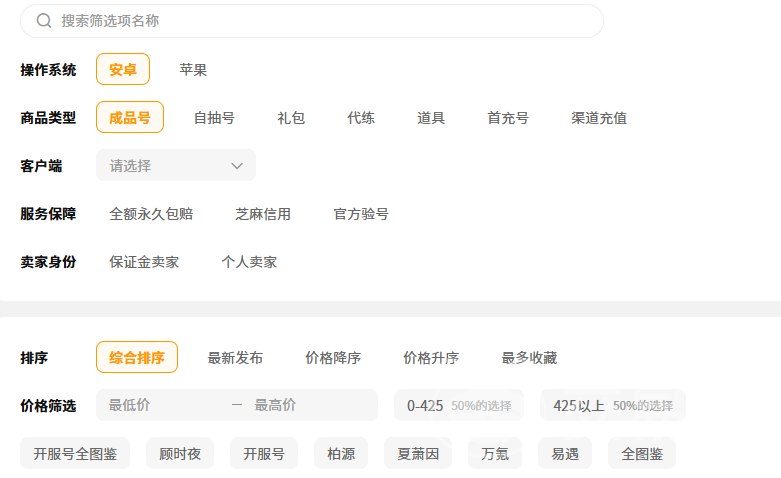Toggle 芝麻信用 service filter
This screenshot has width=781, height=478.
pyautogui.click(x=263, y=213)
